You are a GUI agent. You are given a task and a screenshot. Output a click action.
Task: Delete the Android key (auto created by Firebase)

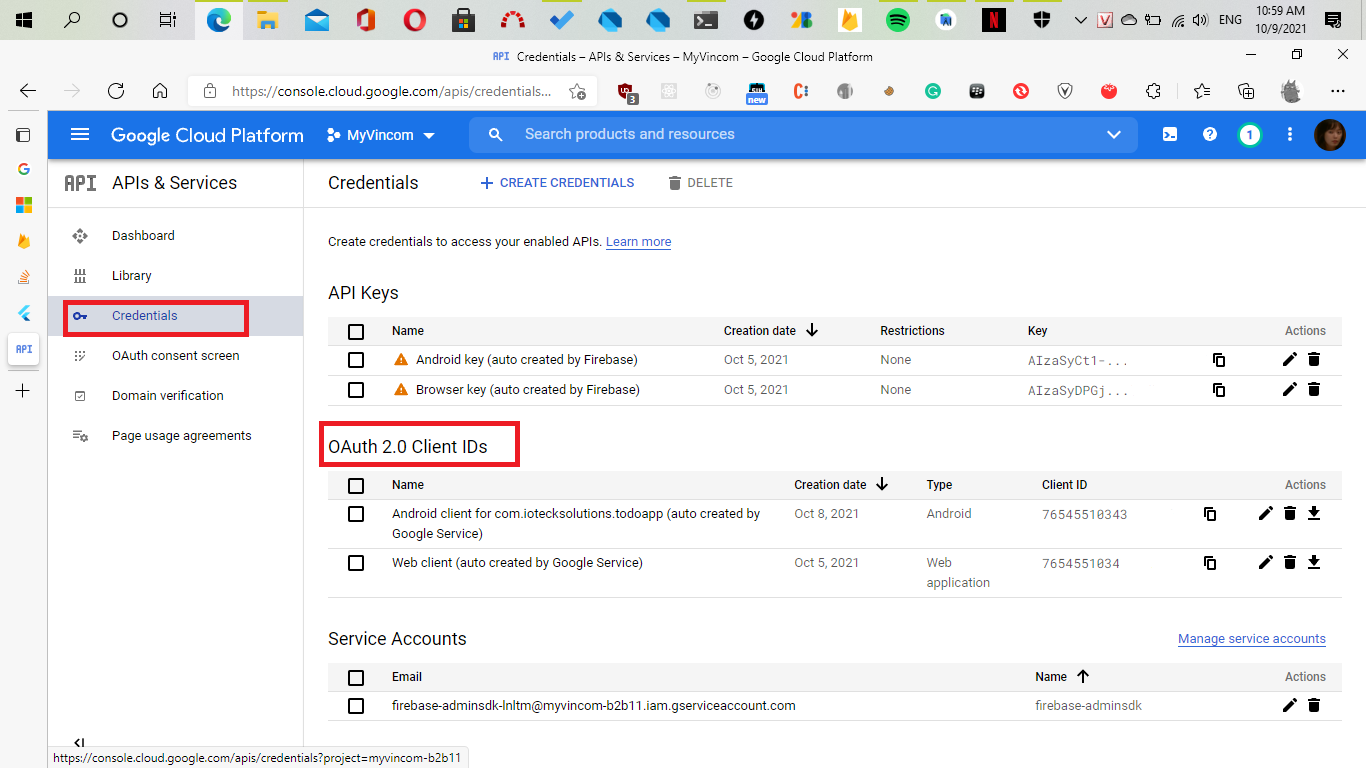[1314, 360]
